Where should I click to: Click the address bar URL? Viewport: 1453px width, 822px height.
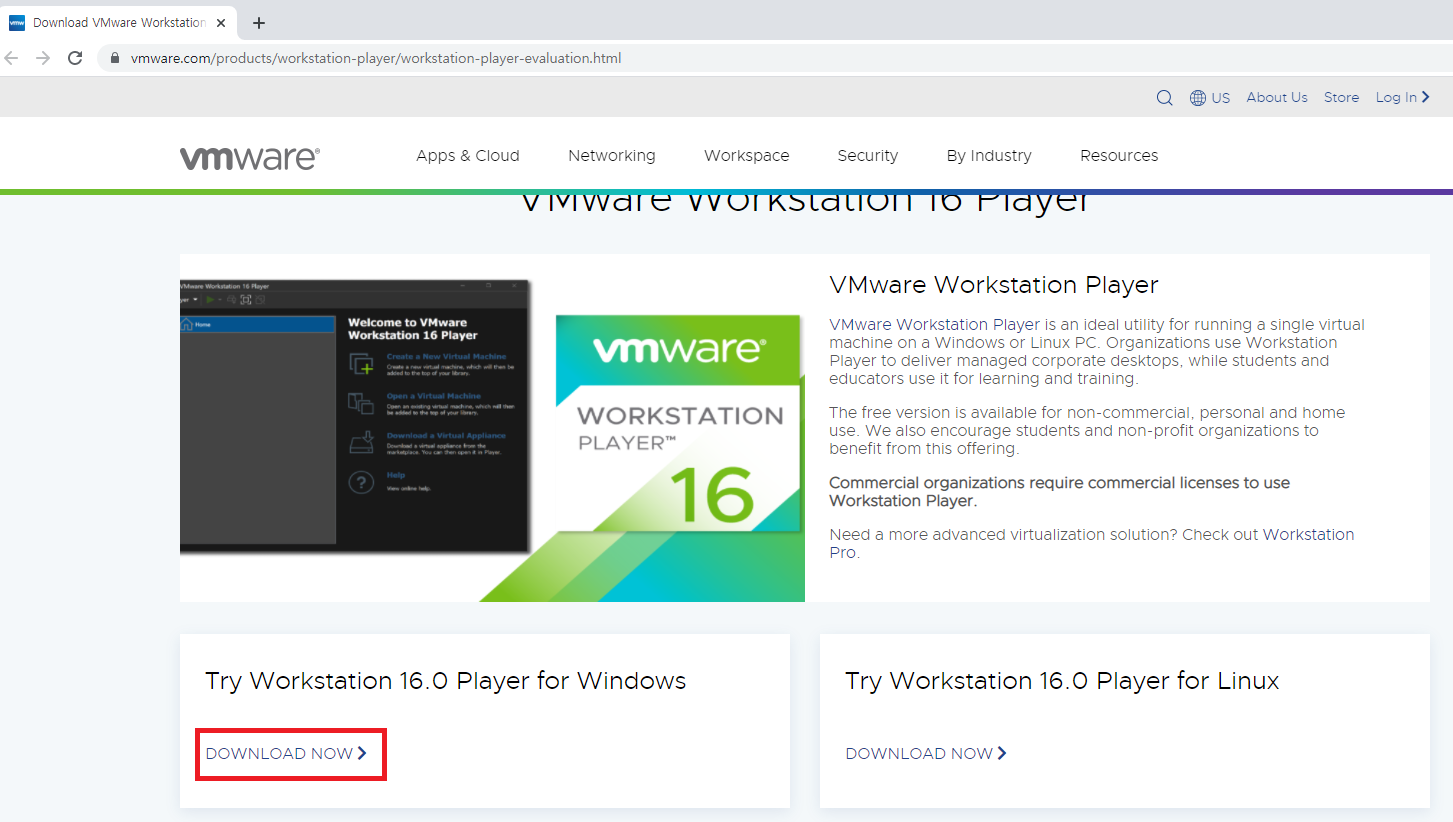pos(376,58)
